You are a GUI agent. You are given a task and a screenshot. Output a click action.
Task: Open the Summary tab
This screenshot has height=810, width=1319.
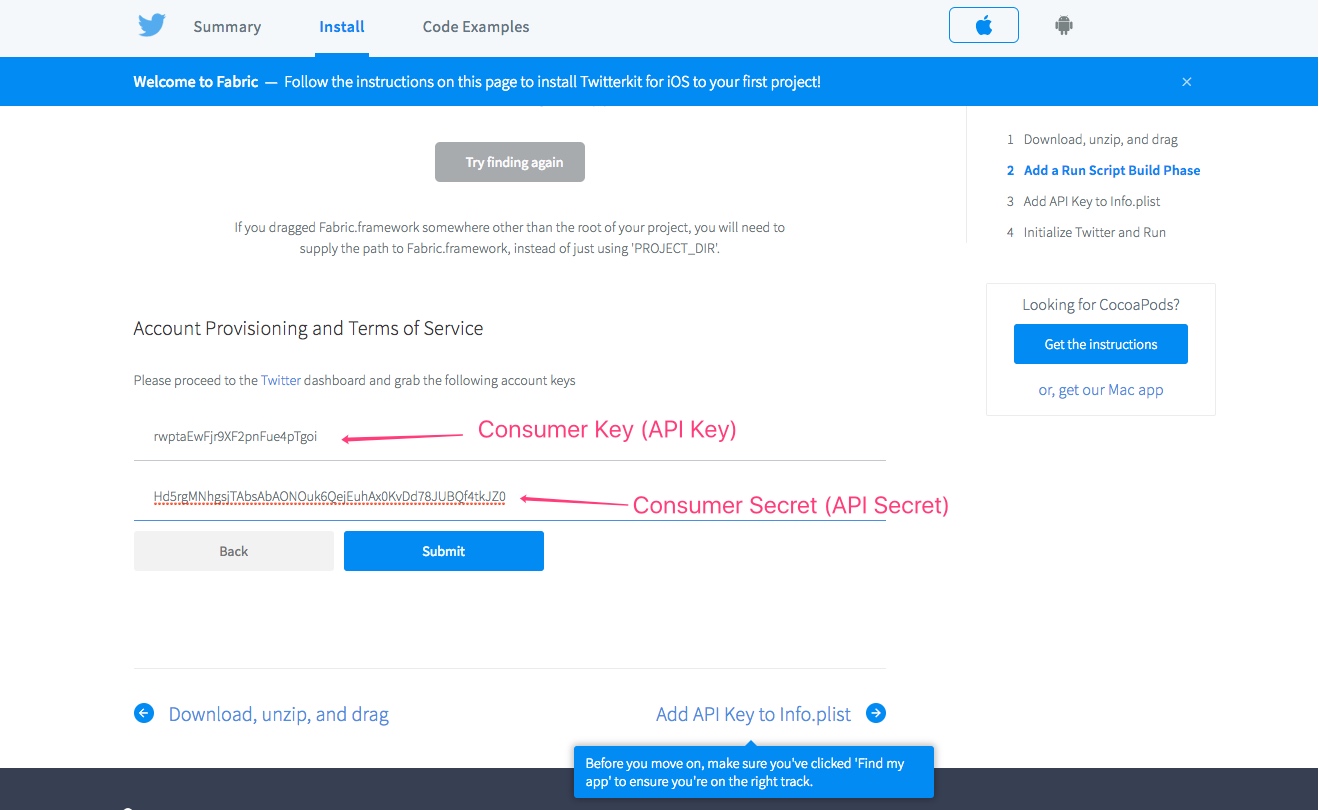tap(227, 27)
